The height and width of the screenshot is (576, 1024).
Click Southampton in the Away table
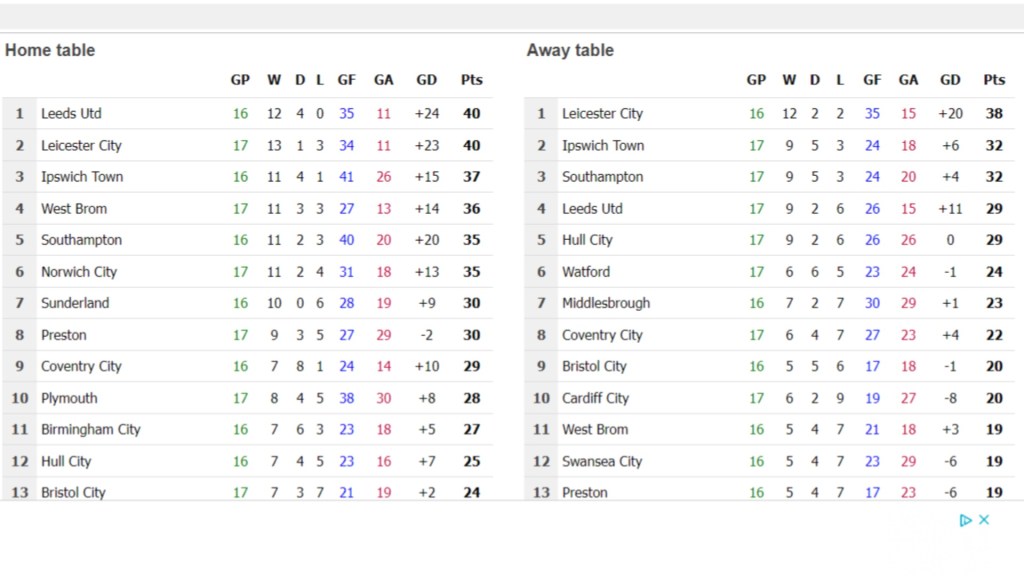602,176
